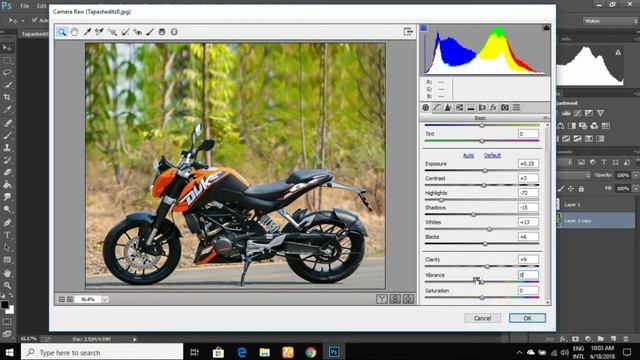
Task: Copy current settings to before icon
Action: click(408, 299)
